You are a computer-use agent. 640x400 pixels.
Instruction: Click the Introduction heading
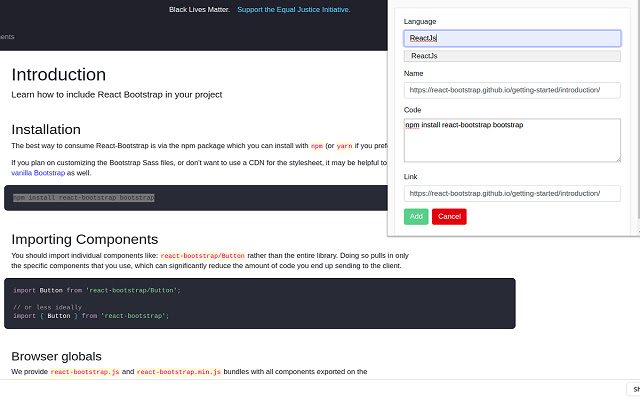58,75
